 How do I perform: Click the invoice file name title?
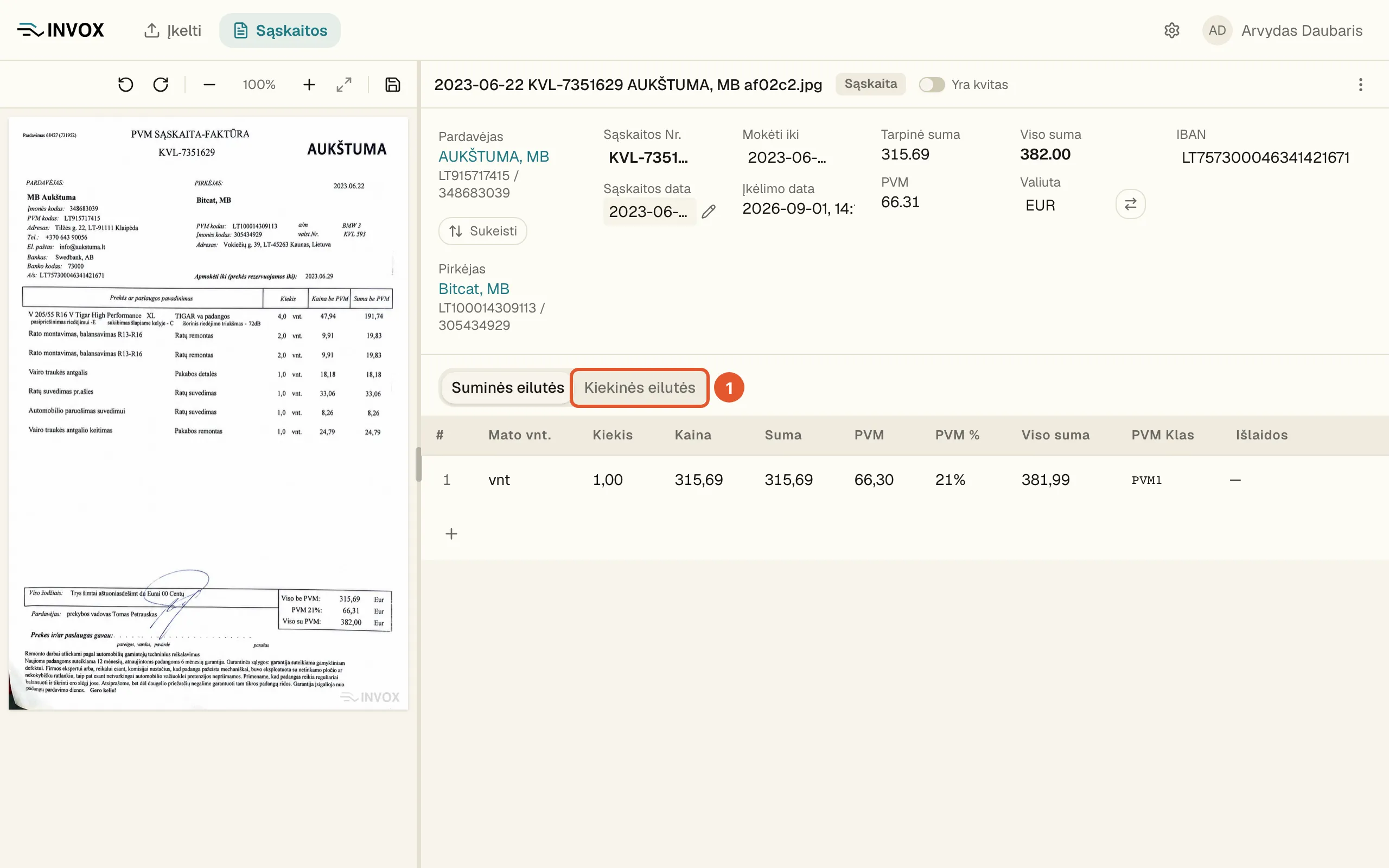pyautogui.click(x=628, y=85)
